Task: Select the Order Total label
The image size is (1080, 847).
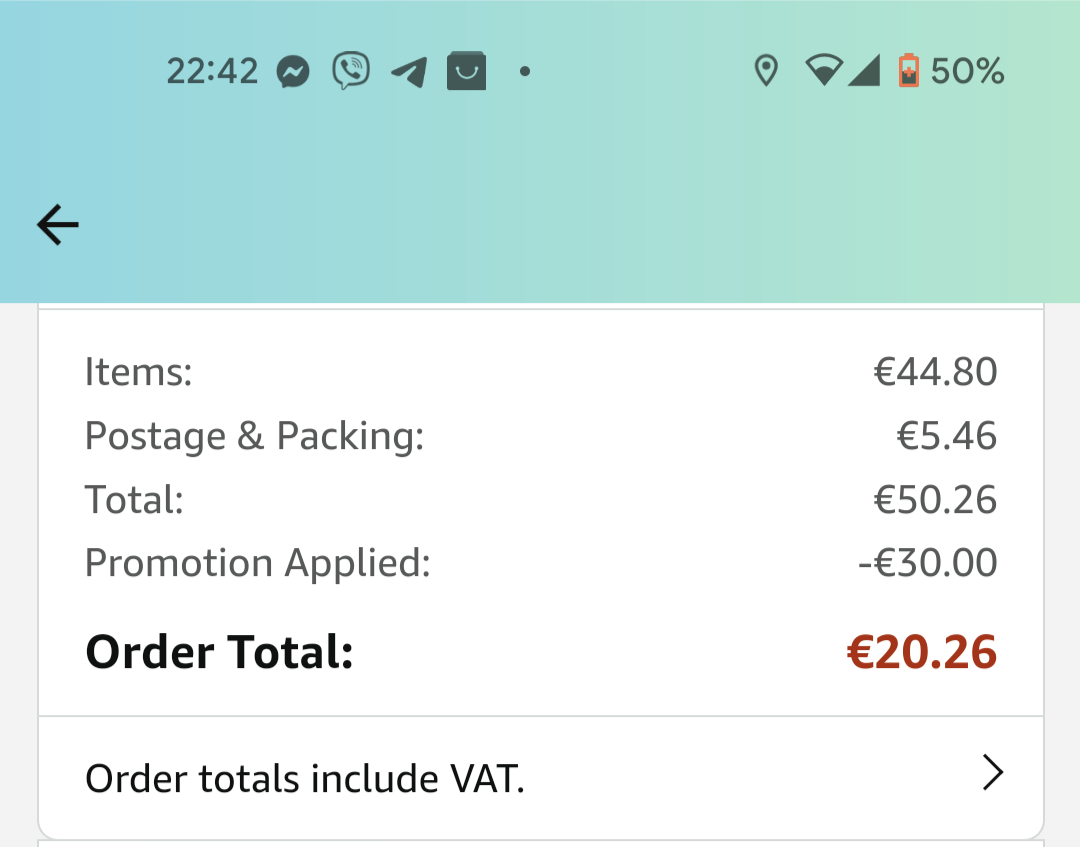Action: pyautogui.click(x=219, y=651)
